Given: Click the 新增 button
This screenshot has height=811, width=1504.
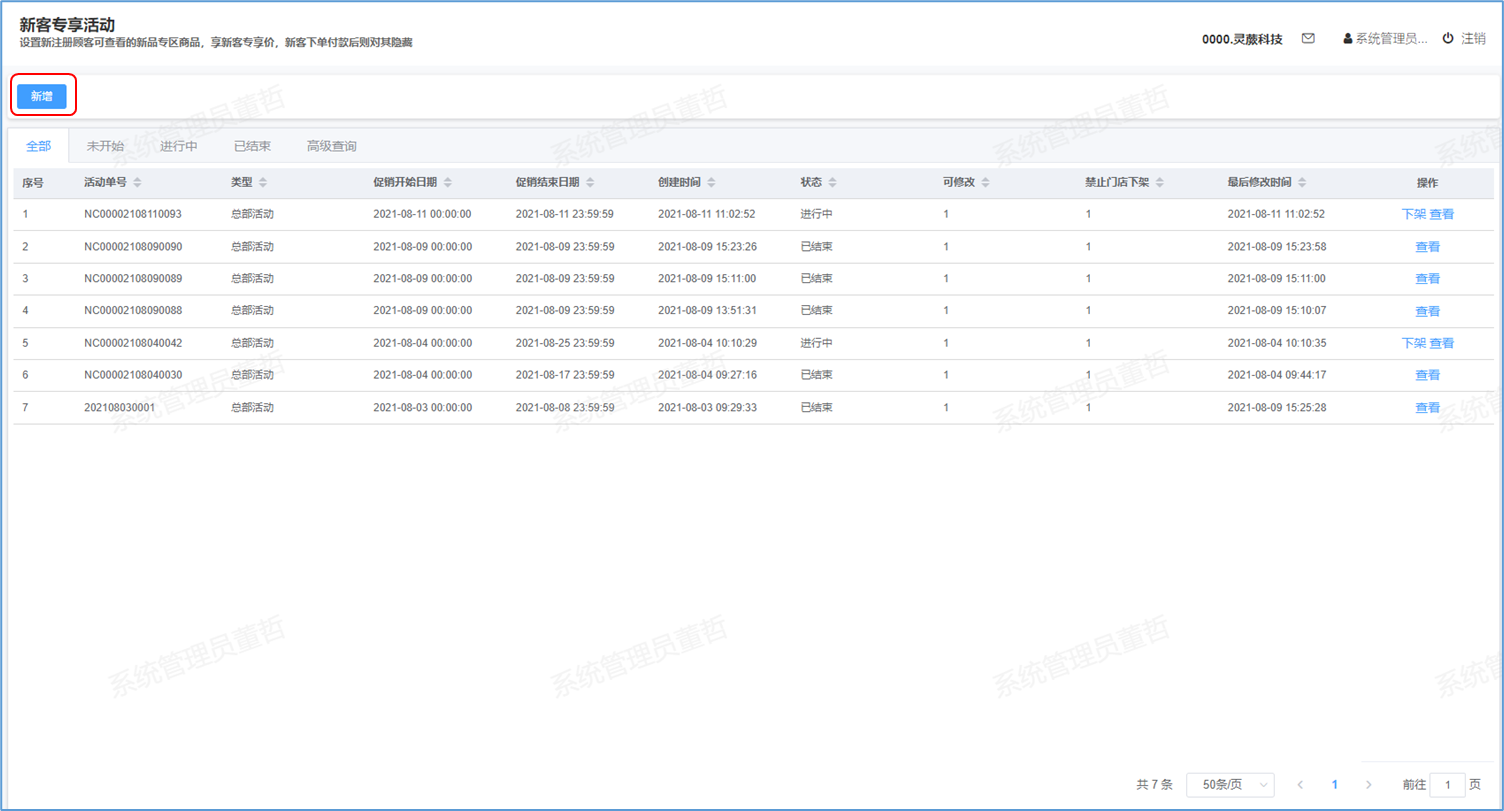Looking at the screenshot, I should click(x=42, y=96).
